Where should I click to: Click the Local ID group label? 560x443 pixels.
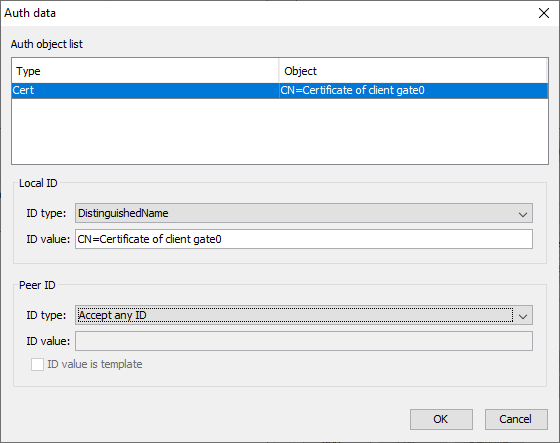(x=38, y=183)
